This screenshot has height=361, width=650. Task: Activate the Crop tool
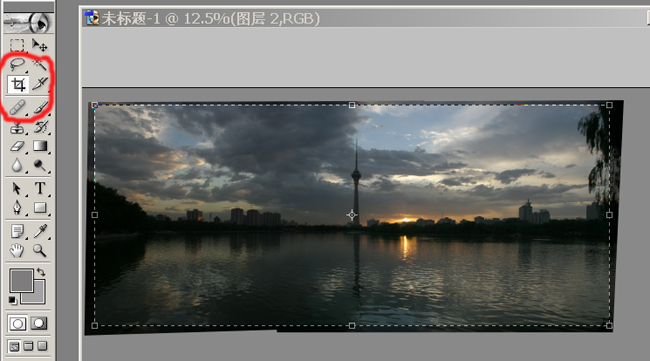click(x=18, y=85)
